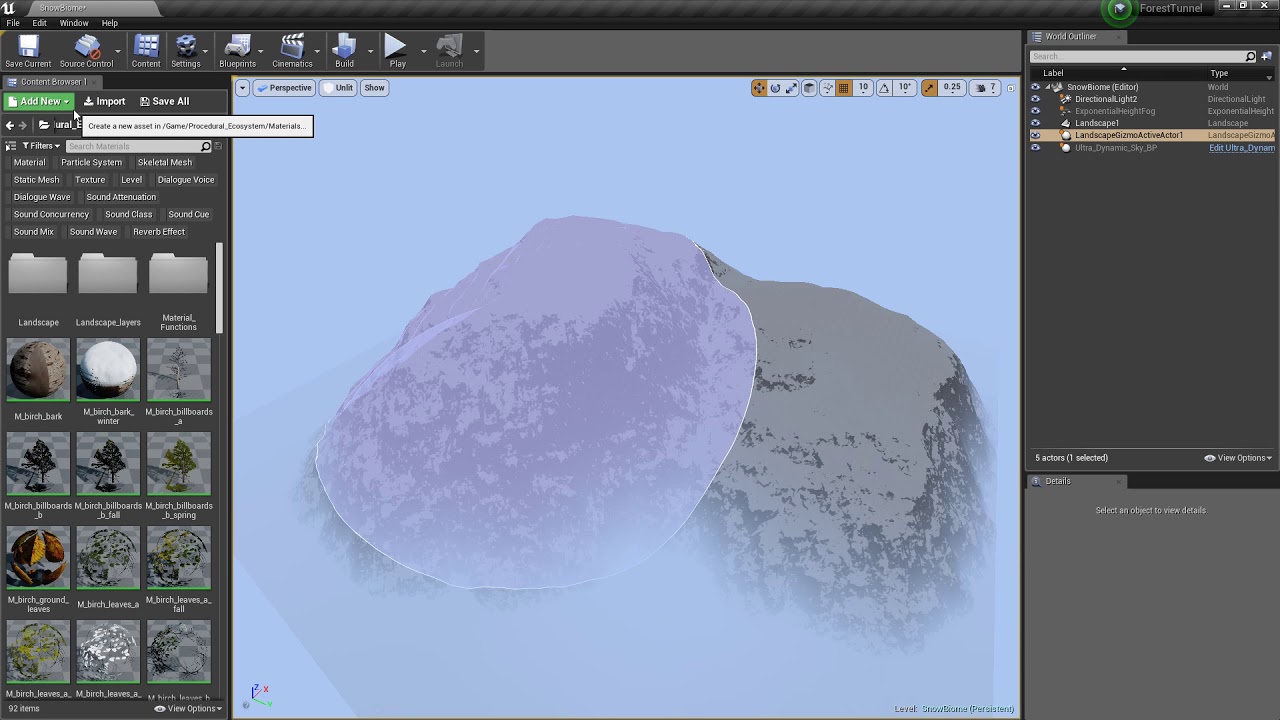This screenshot has height=720, width=1280.
Task: Toggle the sources panel icon
Action: pos(11,146)
